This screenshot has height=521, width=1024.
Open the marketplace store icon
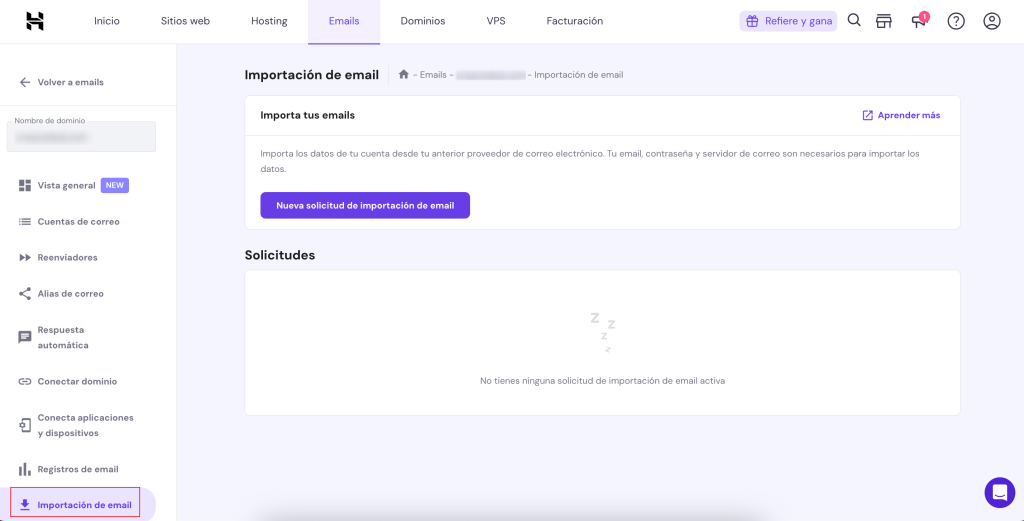point(883,21)
